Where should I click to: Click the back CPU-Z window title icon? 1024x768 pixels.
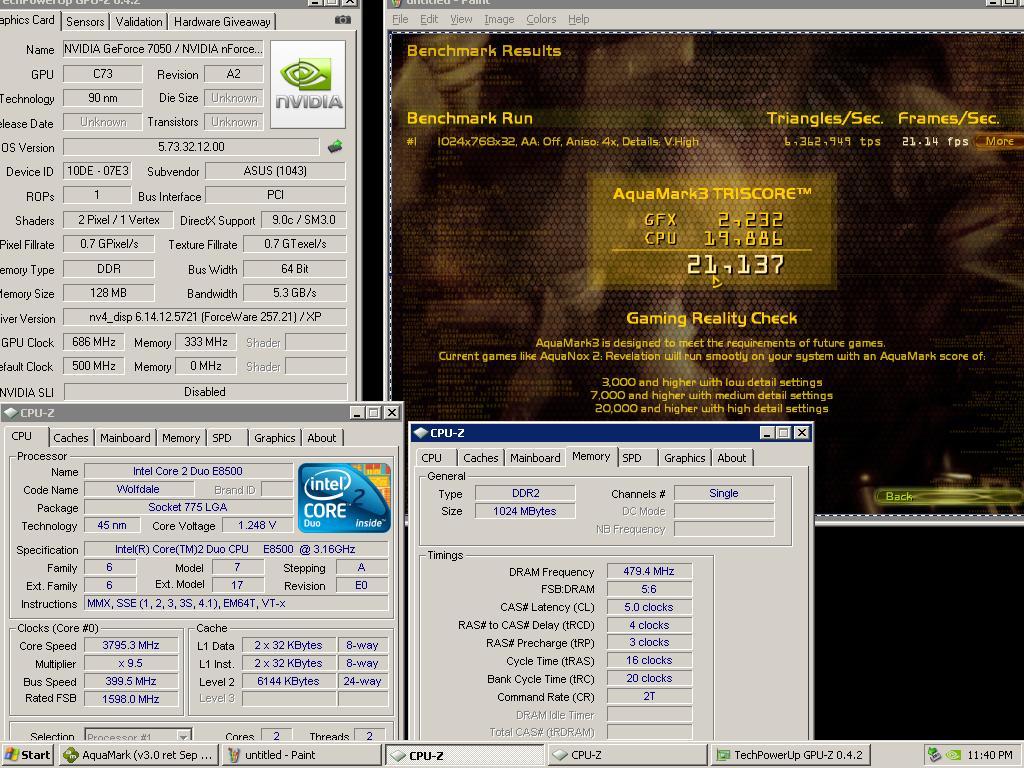tap(10, 413)
